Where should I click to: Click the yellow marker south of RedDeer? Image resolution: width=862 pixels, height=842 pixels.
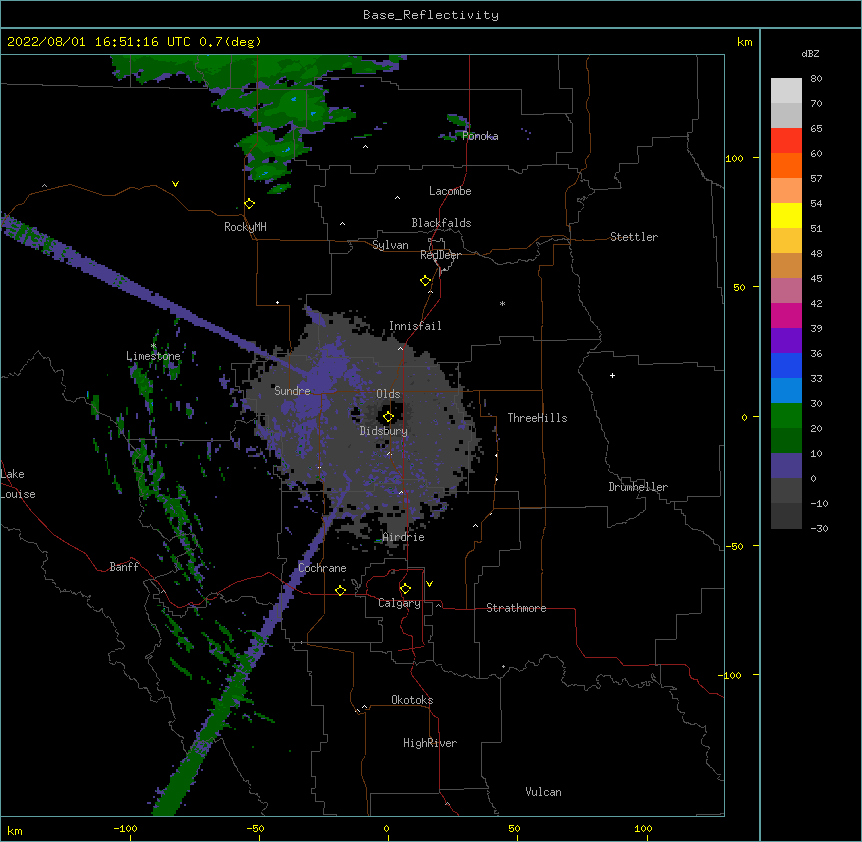(425, 281)
